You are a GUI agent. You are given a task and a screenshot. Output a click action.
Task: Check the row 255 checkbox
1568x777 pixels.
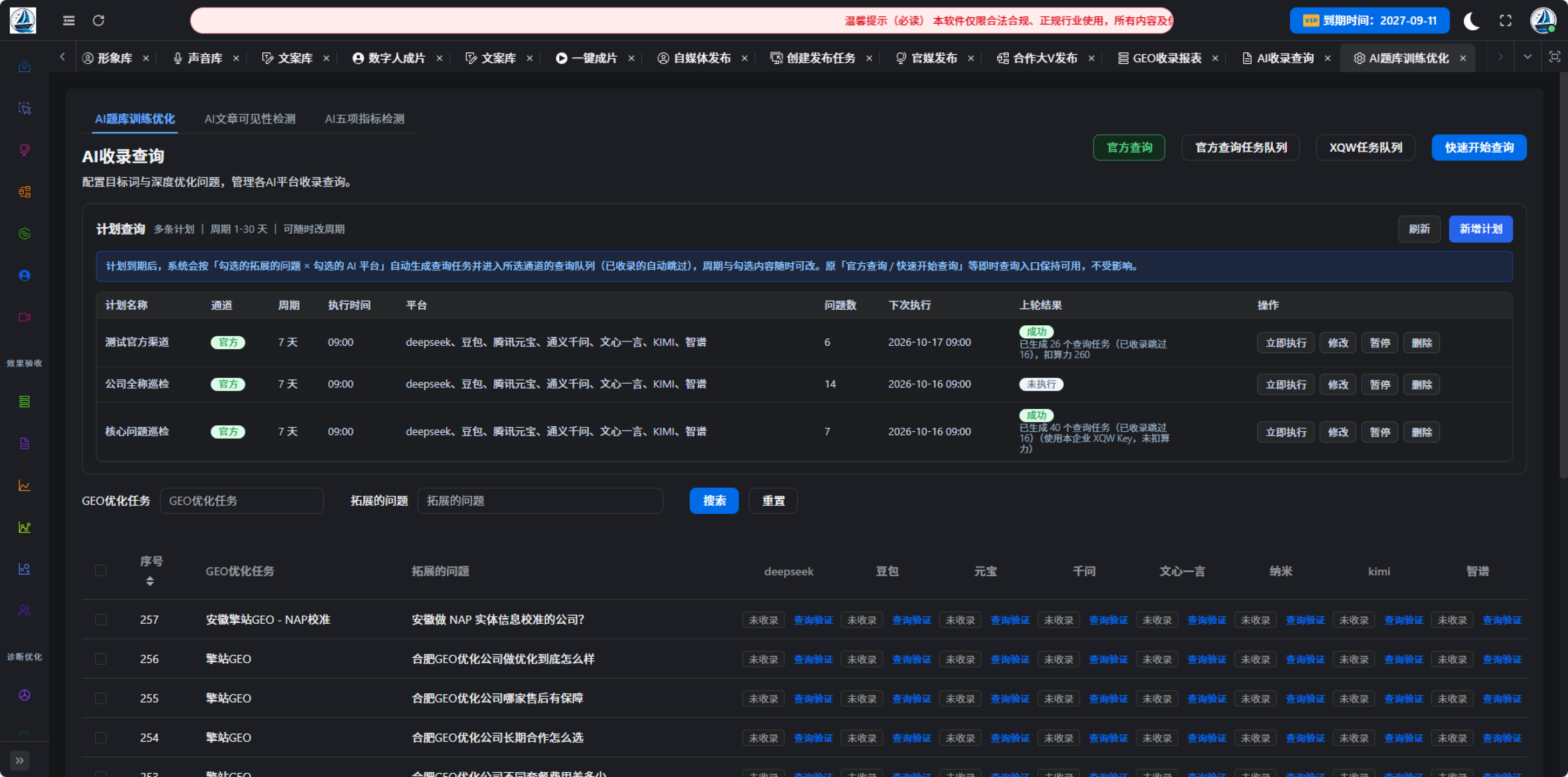[x=101, y=698]
